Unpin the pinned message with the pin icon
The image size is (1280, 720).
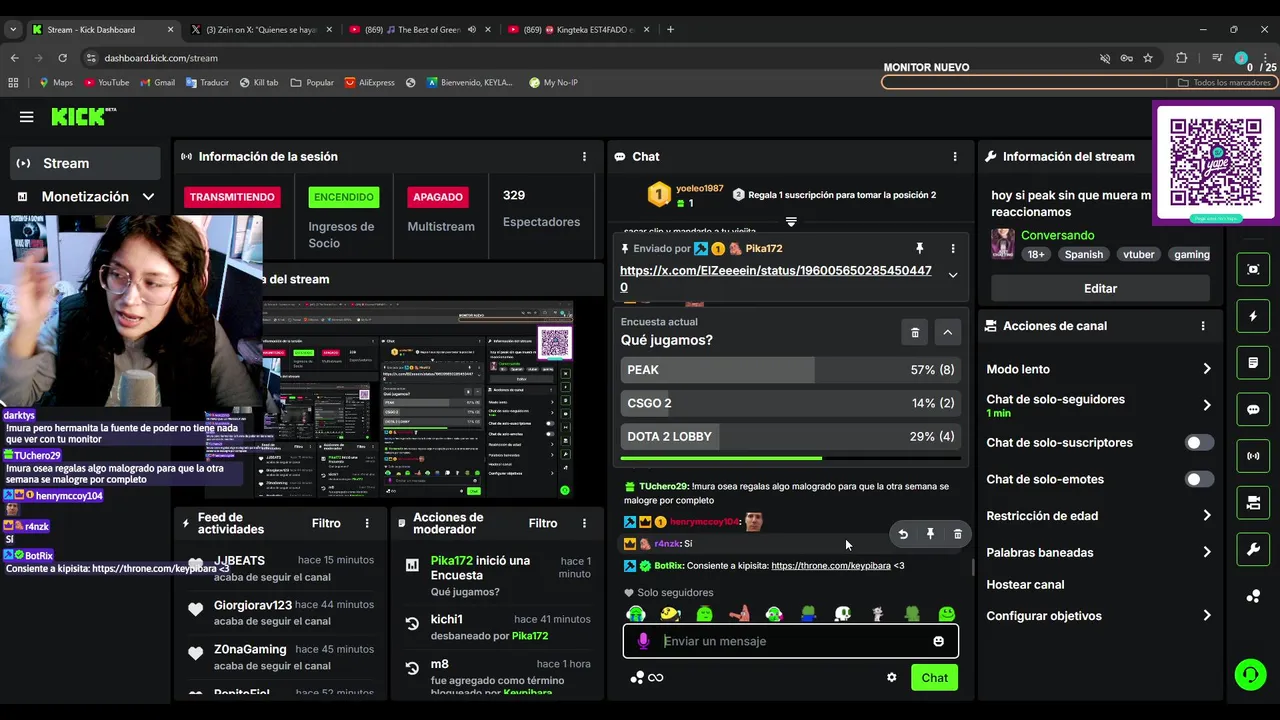tap(920, 248)
